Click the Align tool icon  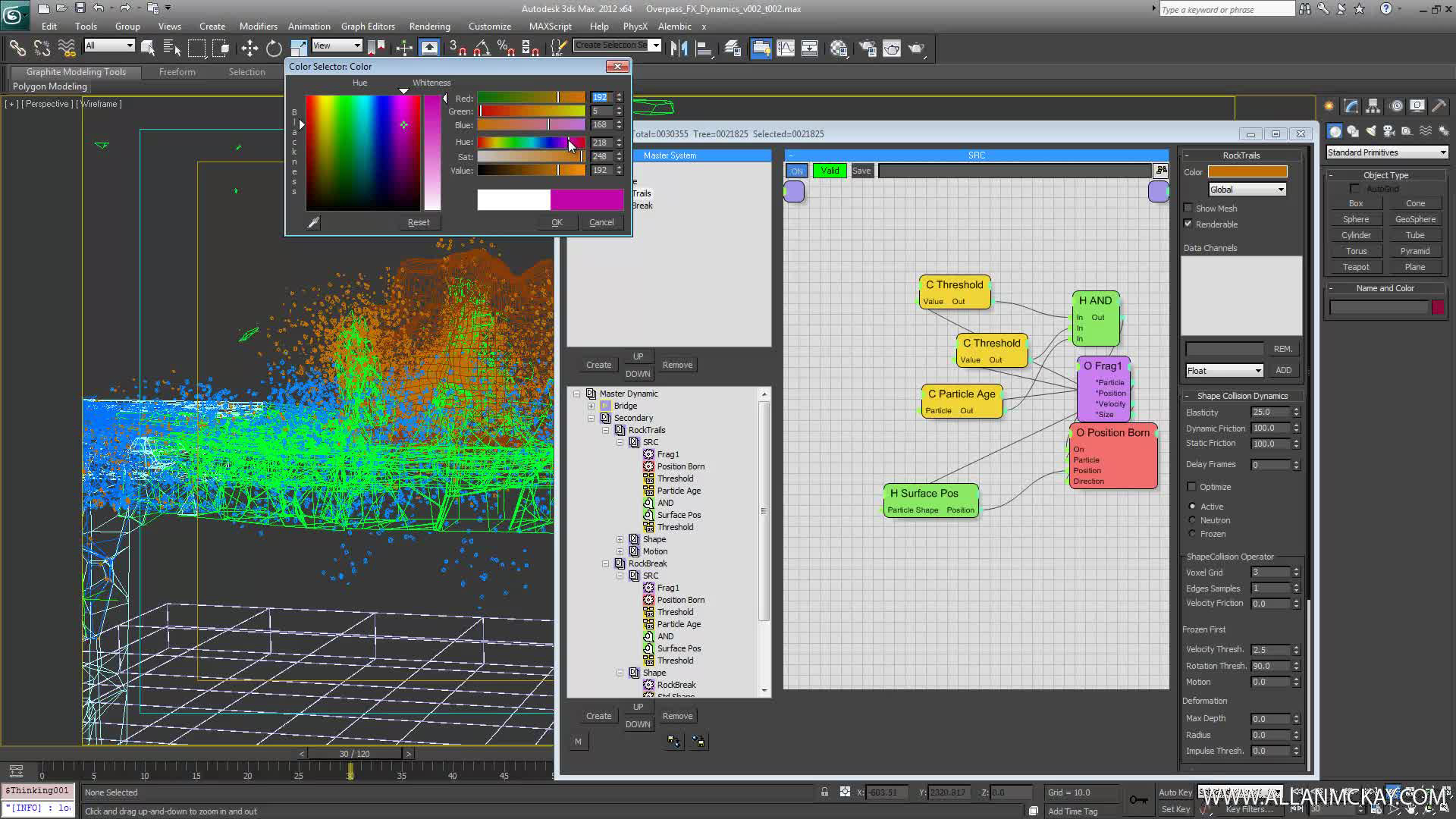[704, 48]
